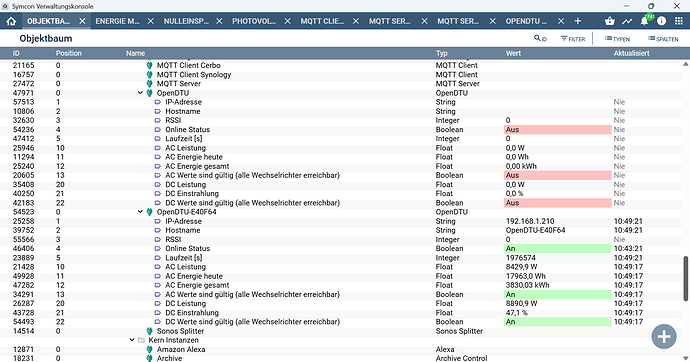690x362 pixels.
Task: Open the Typen dropdown
Action: pyautogui.click(x=617, y=39)
